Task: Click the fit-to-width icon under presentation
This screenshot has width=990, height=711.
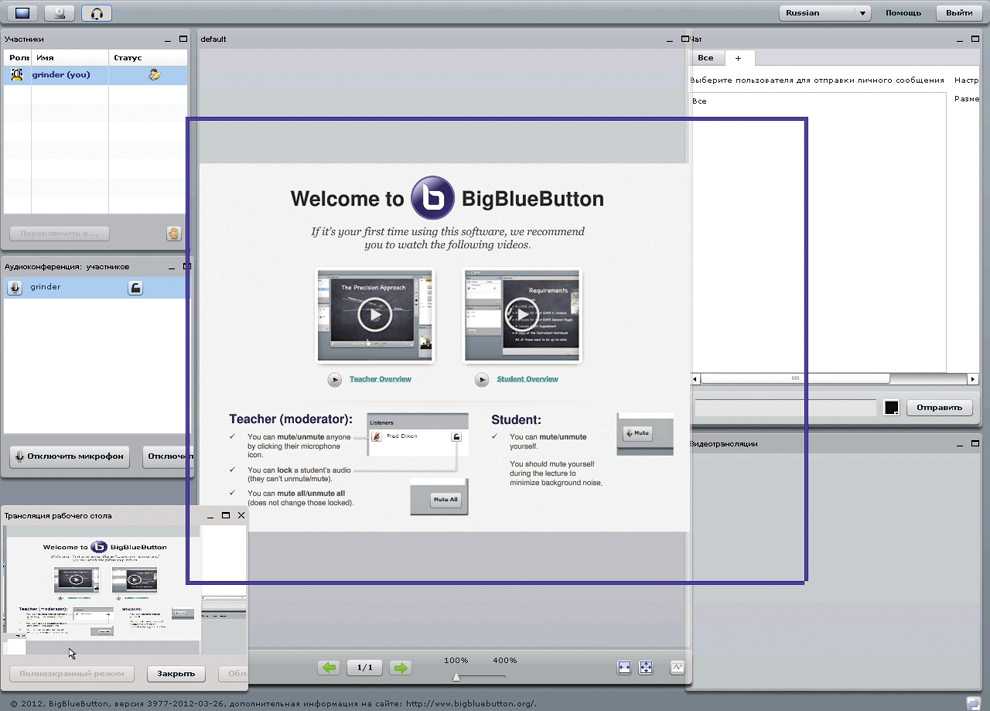Action: [x=624, y=667]
